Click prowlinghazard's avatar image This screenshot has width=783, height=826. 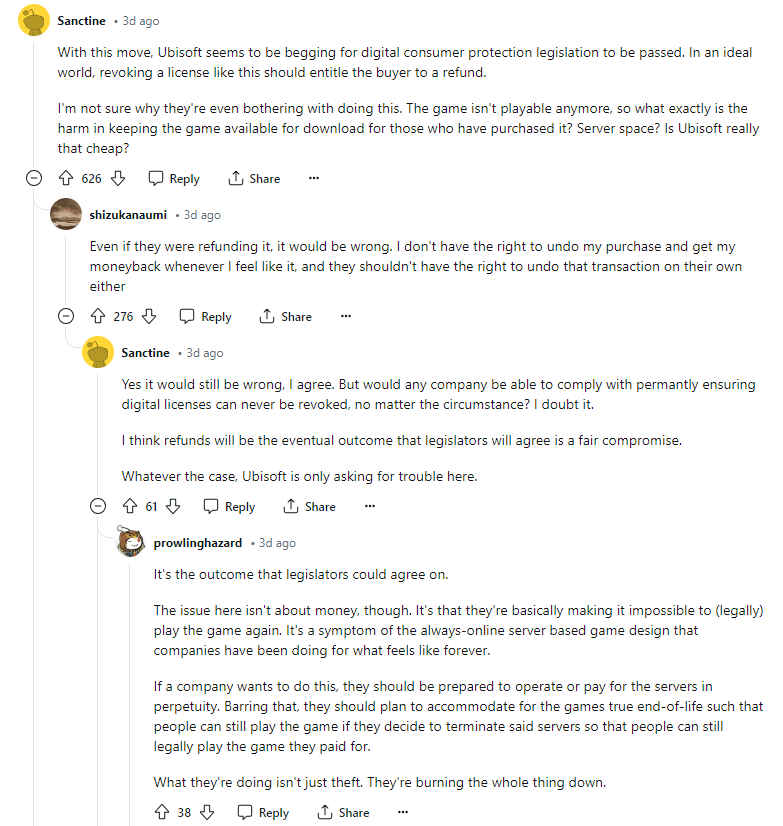130,543
